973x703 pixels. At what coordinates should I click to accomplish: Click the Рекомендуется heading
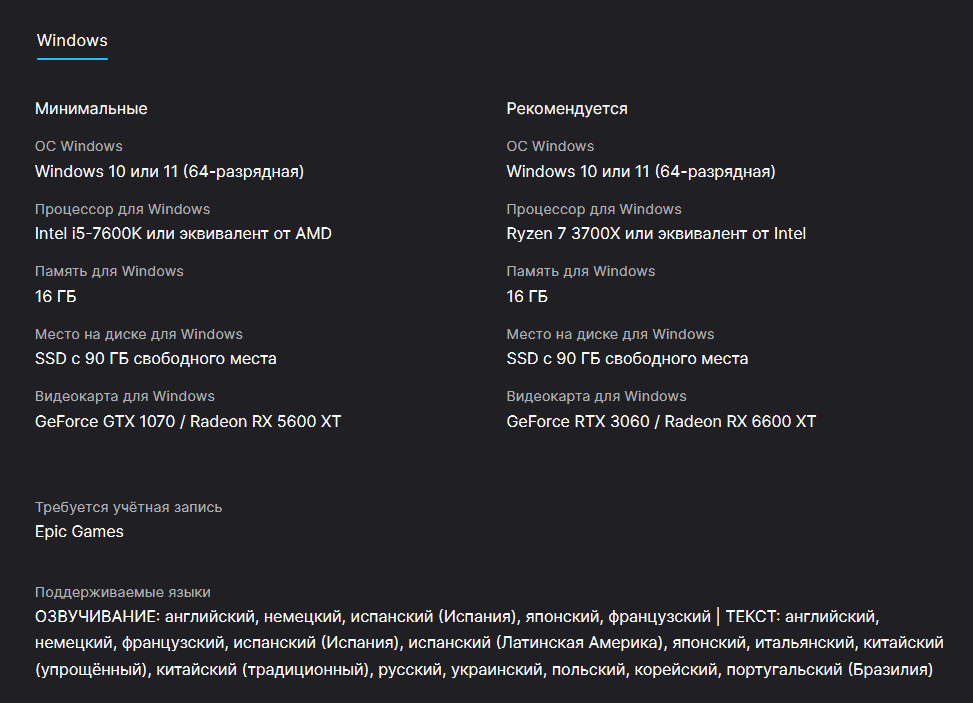coord(567,108)
